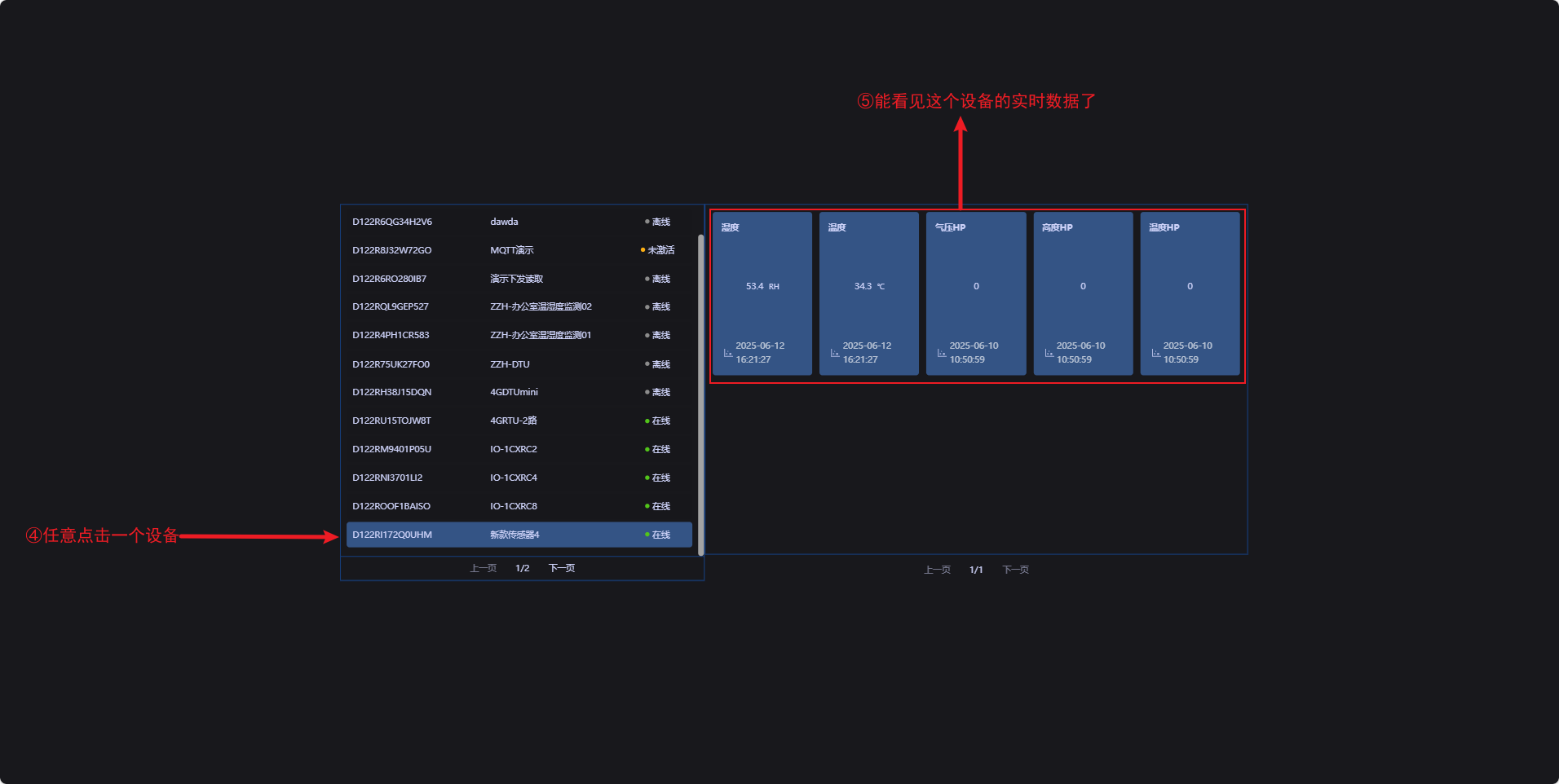The height and width of the screenshot is (784, 1559).
Task: Click 下一页 under the data cards panel
Action: (x=1015, y=570)
